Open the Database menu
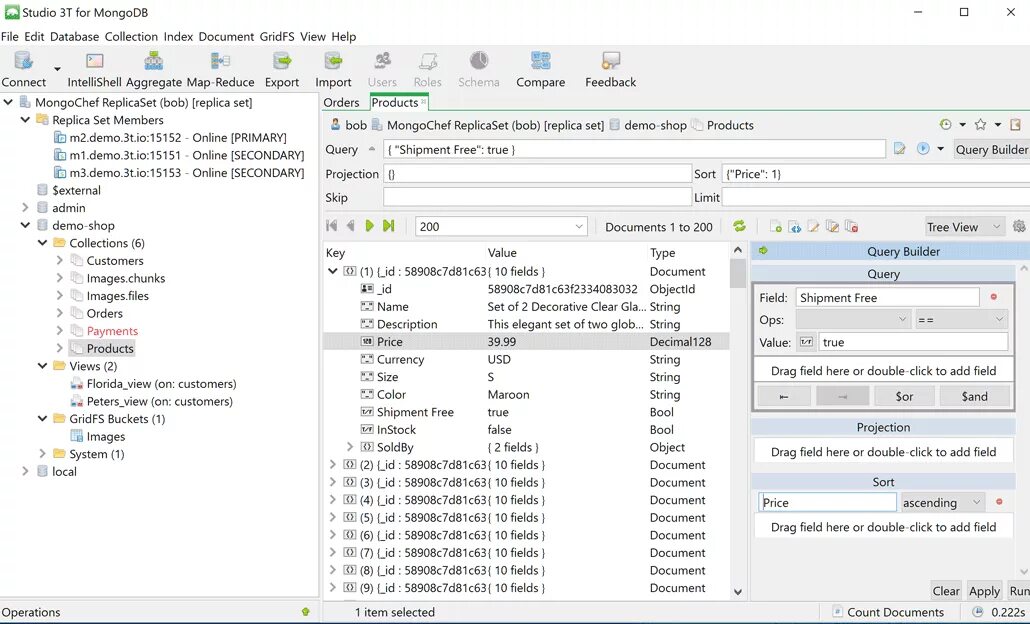Viewport: 1030px width, 624px height. pos(74,37)
